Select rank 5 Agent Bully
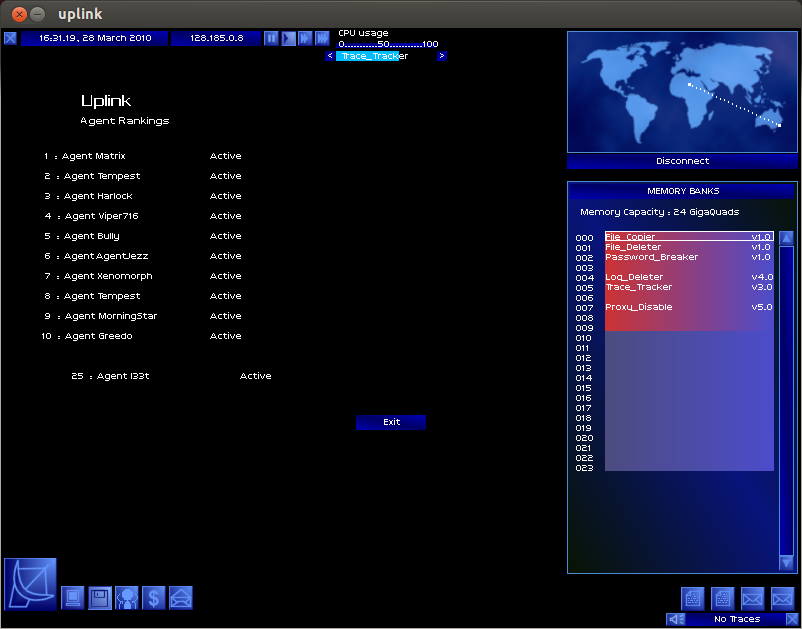Image resolution: width=802 pixels, height=629 pixels. click(82, 236)
